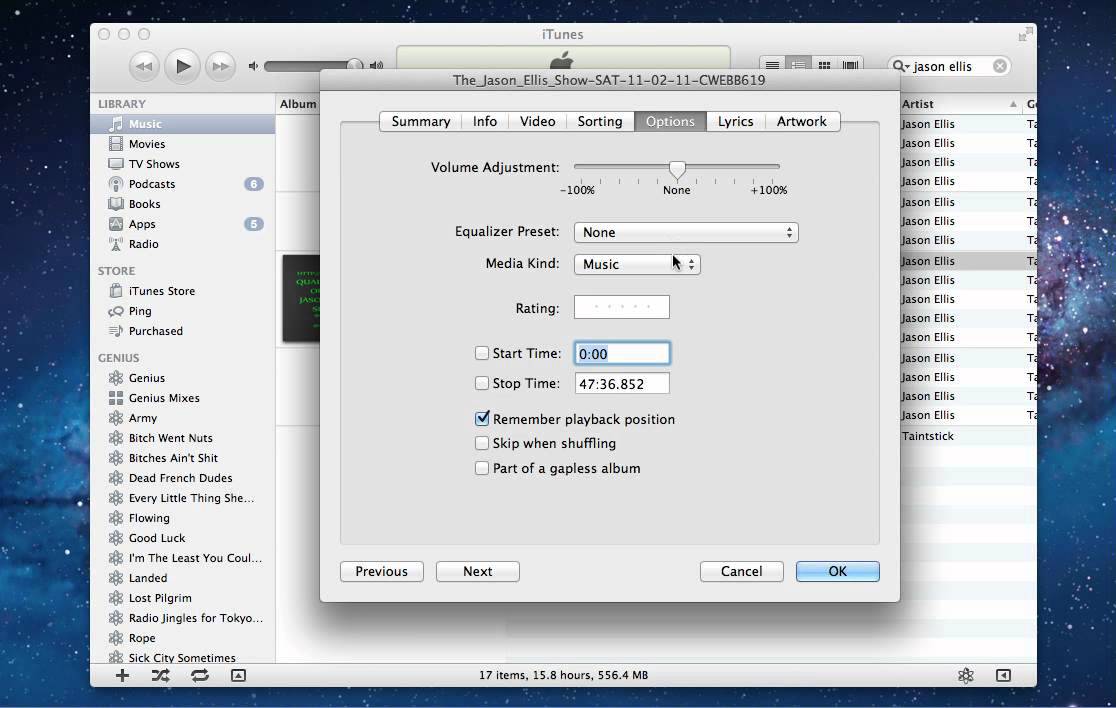The height and width of the screenshot is (708, 1116).
Task: Open the Army Genius playlist
Action: click(182, 418)
